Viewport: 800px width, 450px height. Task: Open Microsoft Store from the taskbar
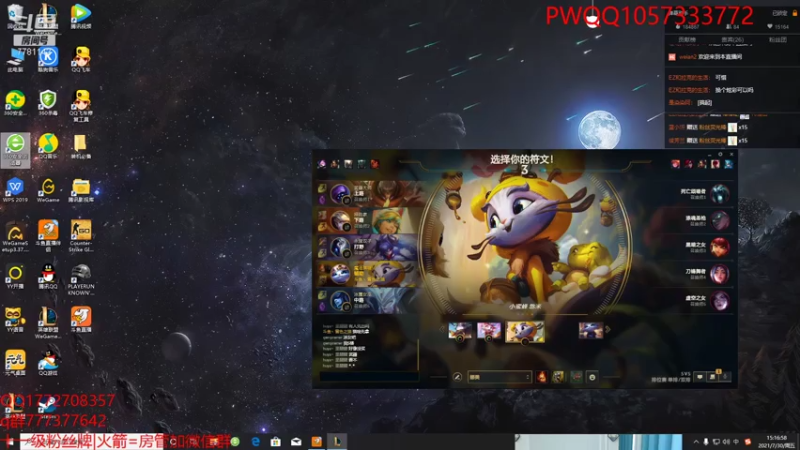click(x=276, y=441)
